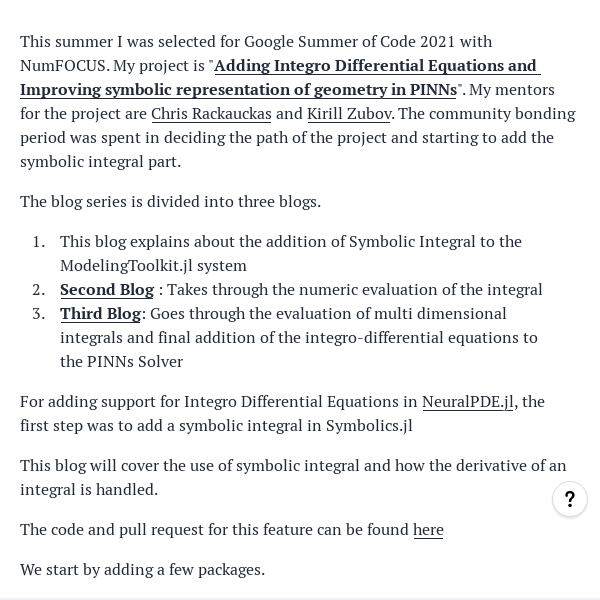Click the 'Google Summer of Code 2021' phrase
The image size is (600, 600).
[349, 42]
